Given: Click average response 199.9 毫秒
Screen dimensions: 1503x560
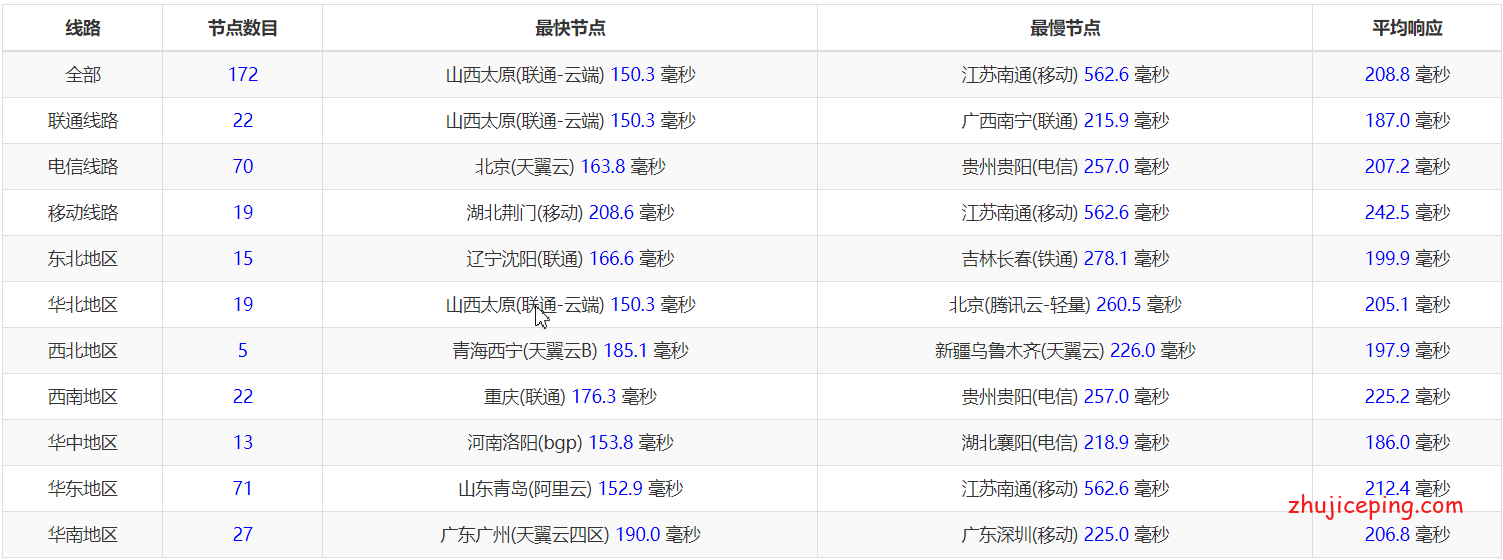Looking at the screenshot, I should pos(1407,259).
